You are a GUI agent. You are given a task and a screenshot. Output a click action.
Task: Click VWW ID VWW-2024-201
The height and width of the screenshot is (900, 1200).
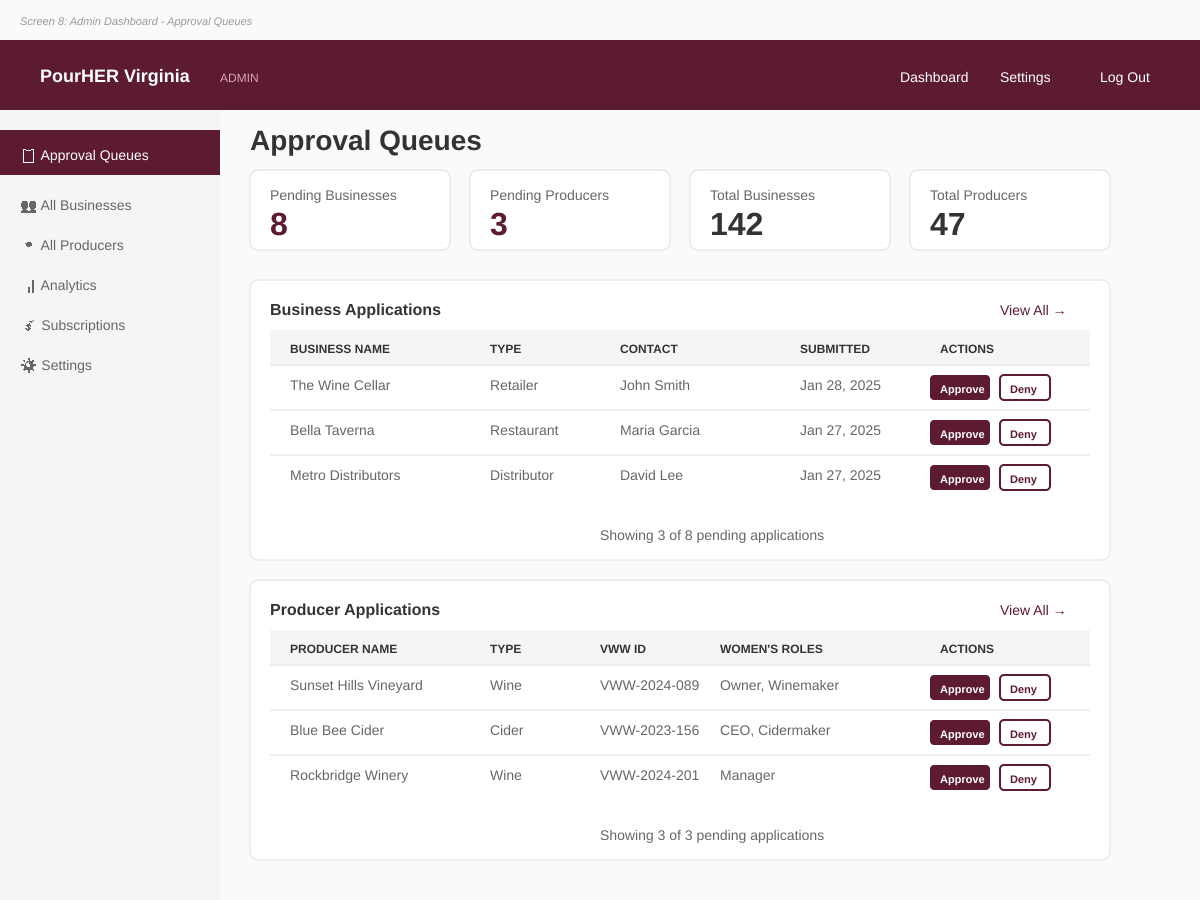click(650, 775)
